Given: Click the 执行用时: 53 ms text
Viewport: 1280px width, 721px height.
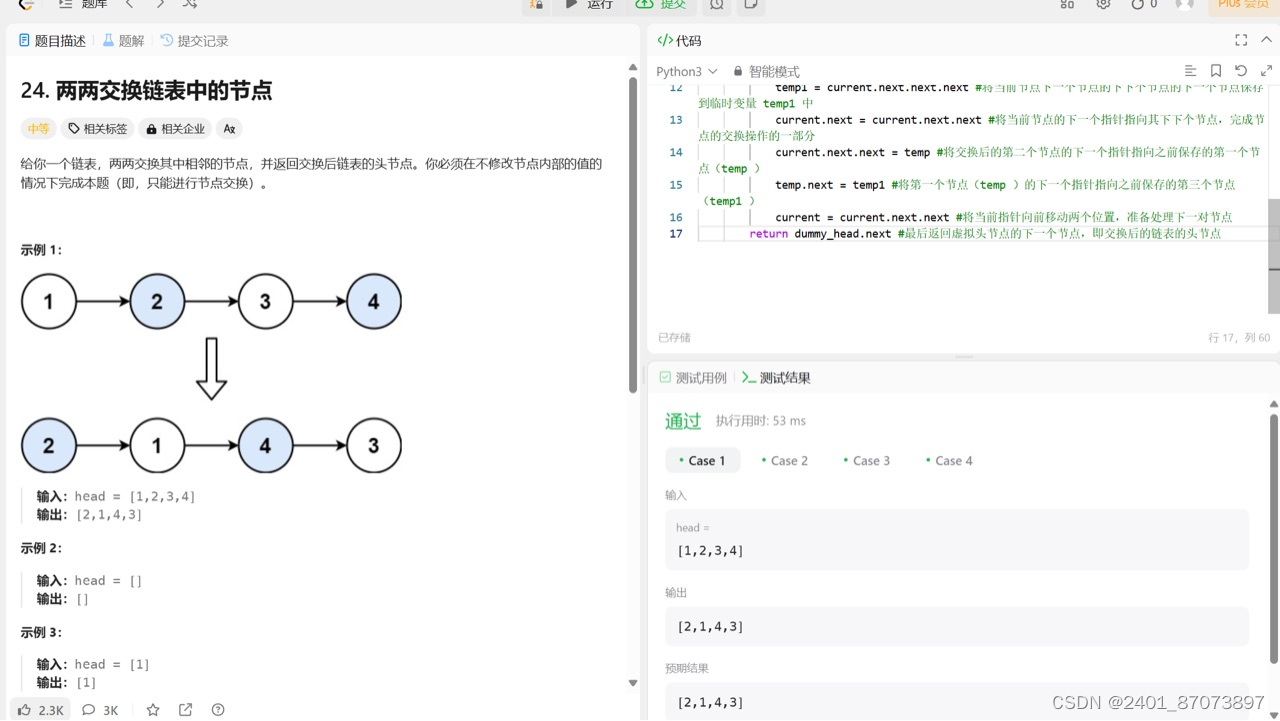Looking at the screenshot, I should [761, 421].
